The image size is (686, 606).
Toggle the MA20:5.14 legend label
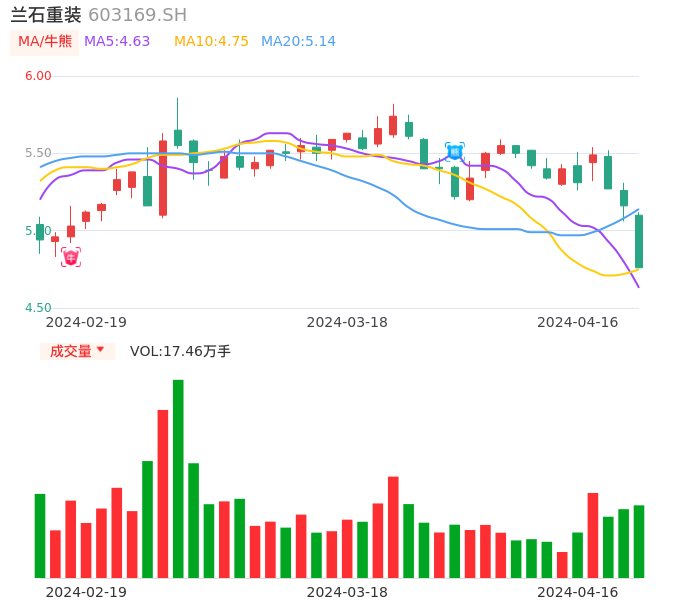coord(298,42)
